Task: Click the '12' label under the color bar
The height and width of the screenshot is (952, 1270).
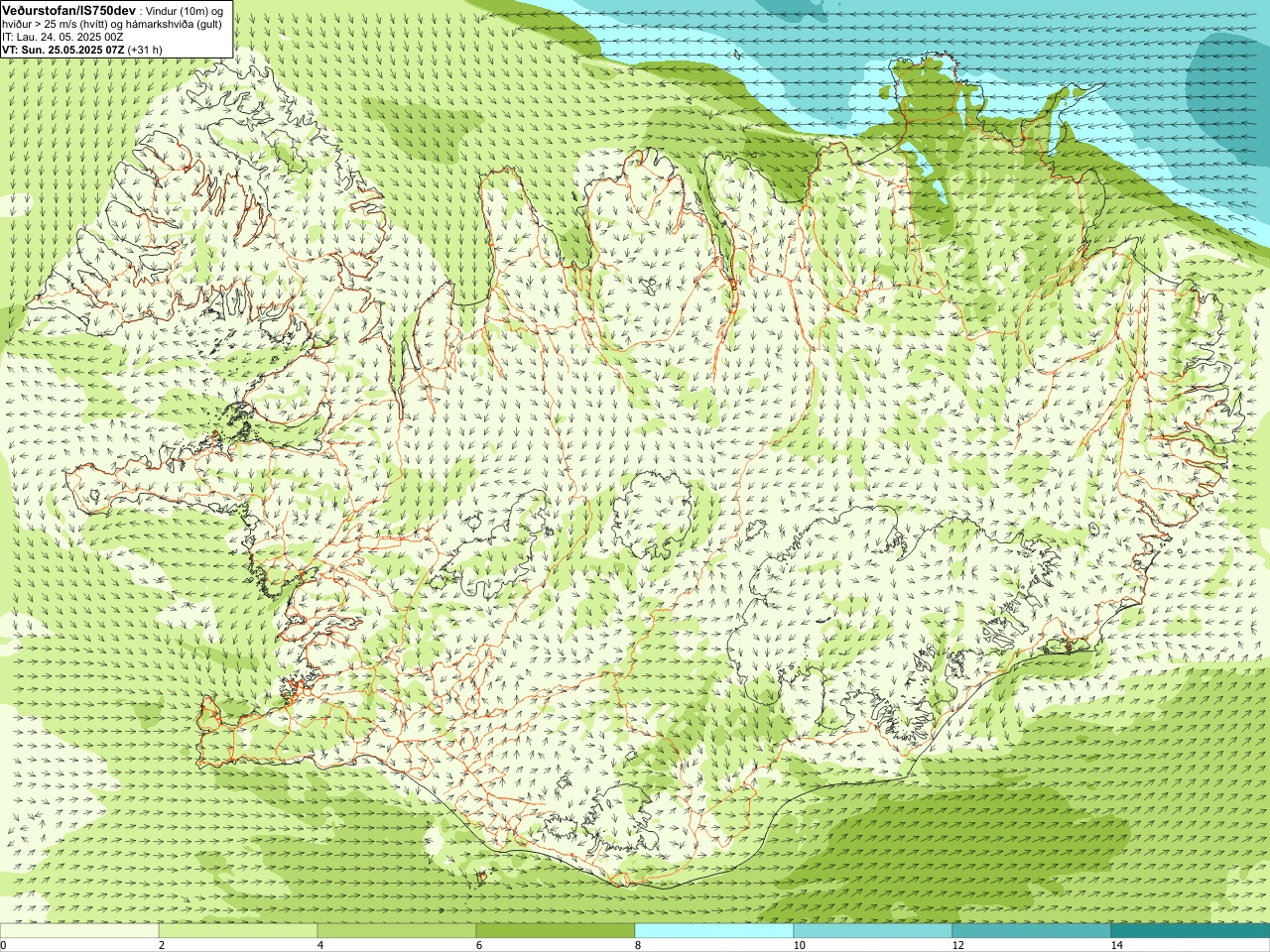Action: [957, 945]
